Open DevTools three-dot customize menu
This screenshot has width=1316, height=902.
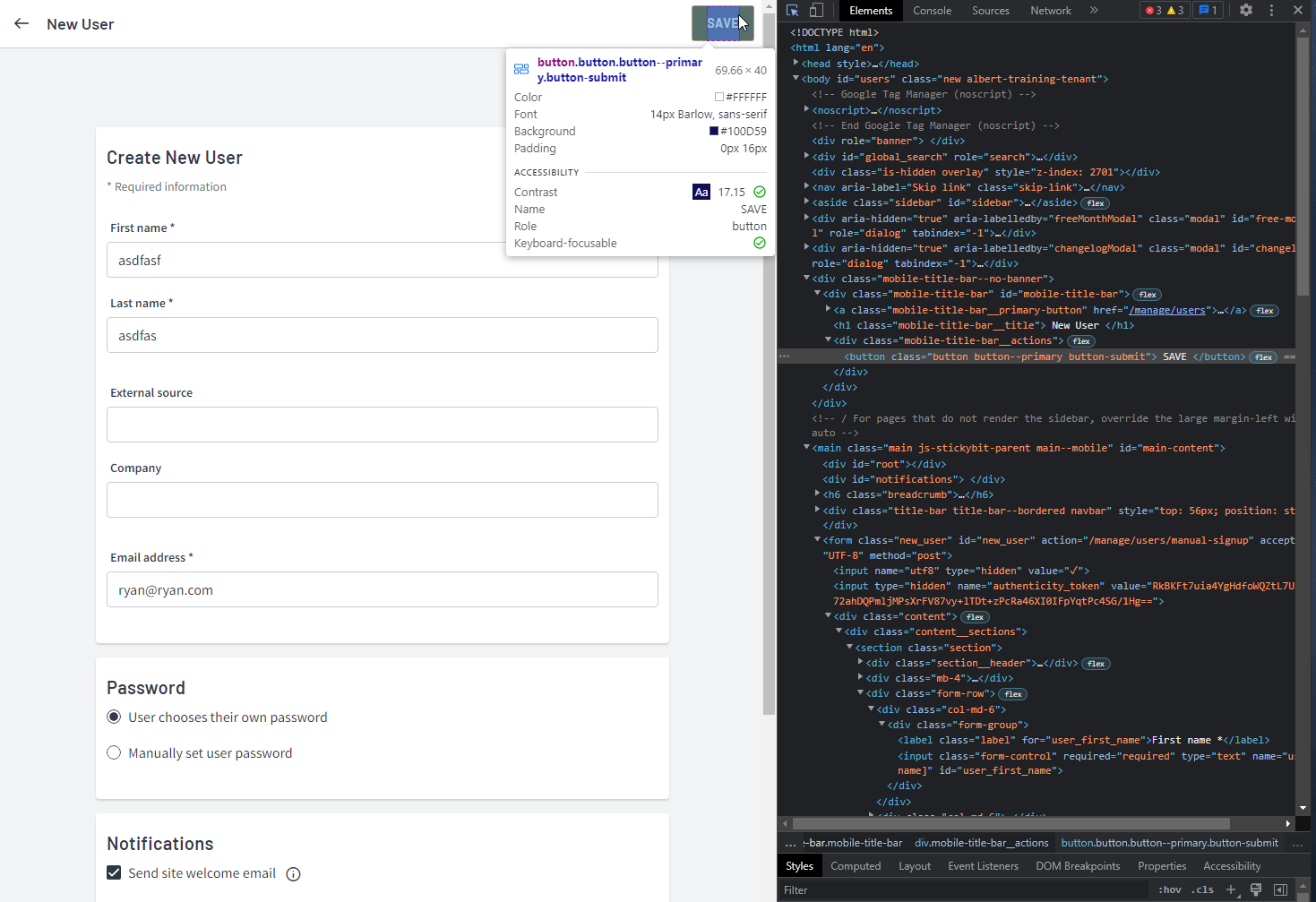[1271, 11]
